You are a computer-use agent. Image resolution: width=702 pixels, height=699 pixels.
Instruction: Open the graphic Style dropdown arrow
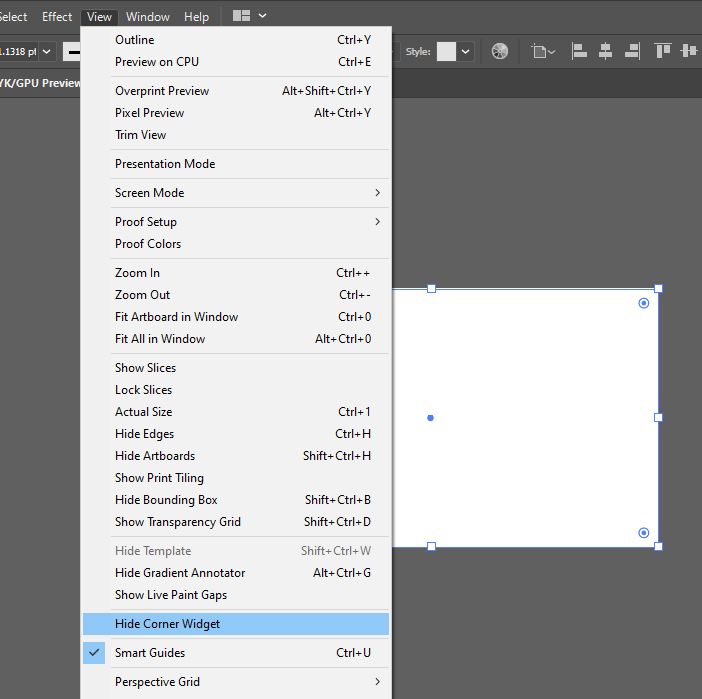[x=466, y=51]
